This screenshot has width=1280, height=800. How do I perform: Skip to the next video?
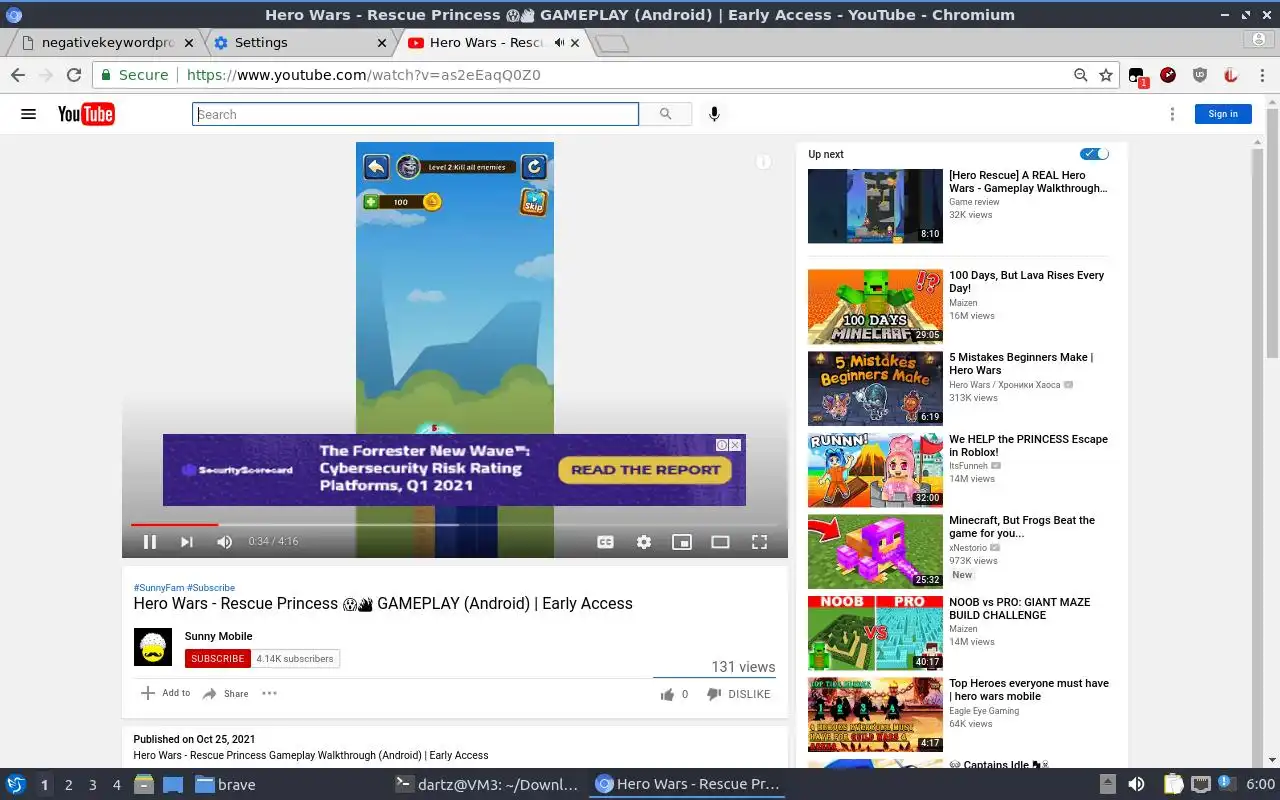click(x=186, y=542)
